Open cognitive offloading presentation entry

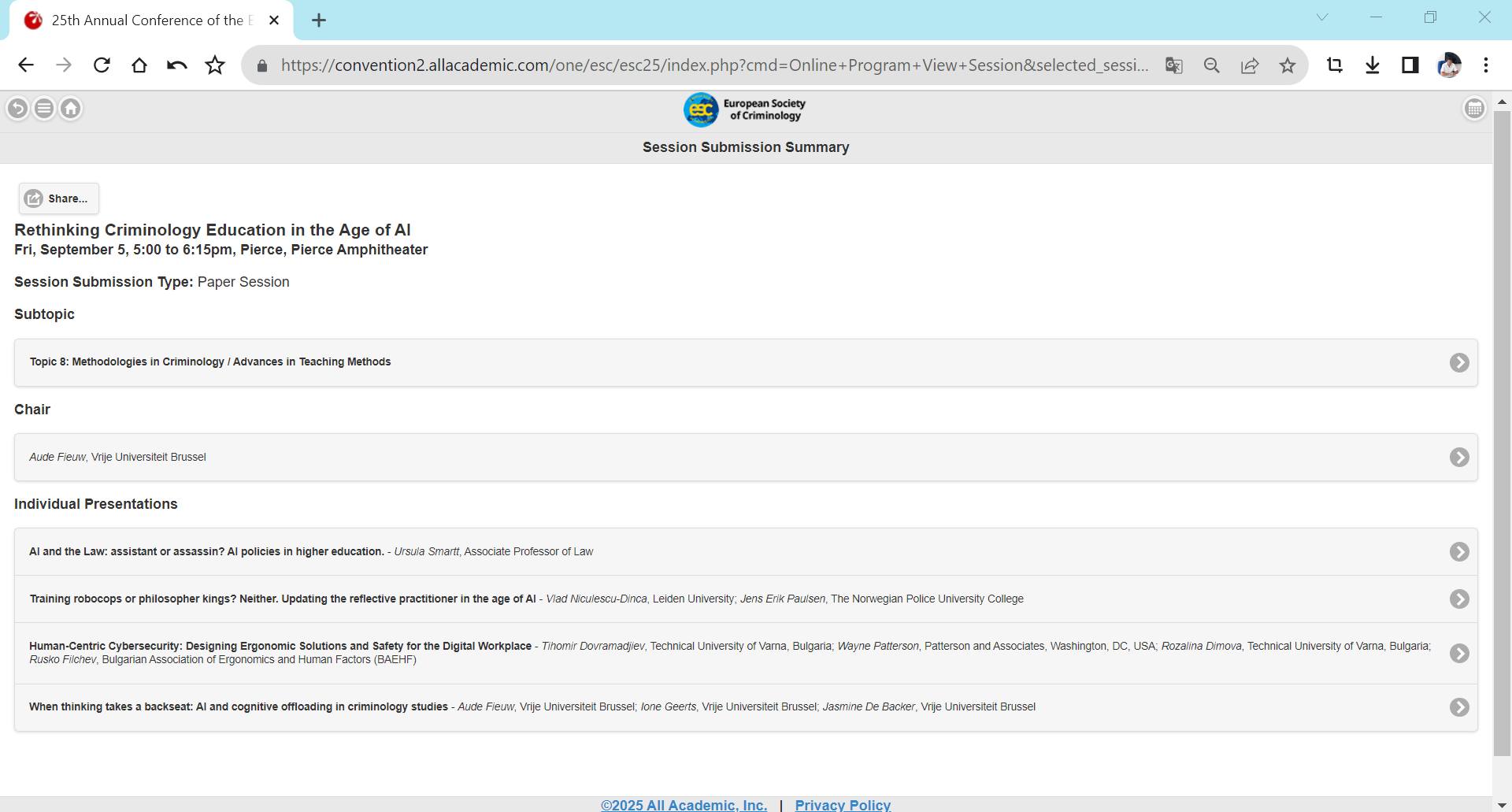click(x=1459, y=707)
